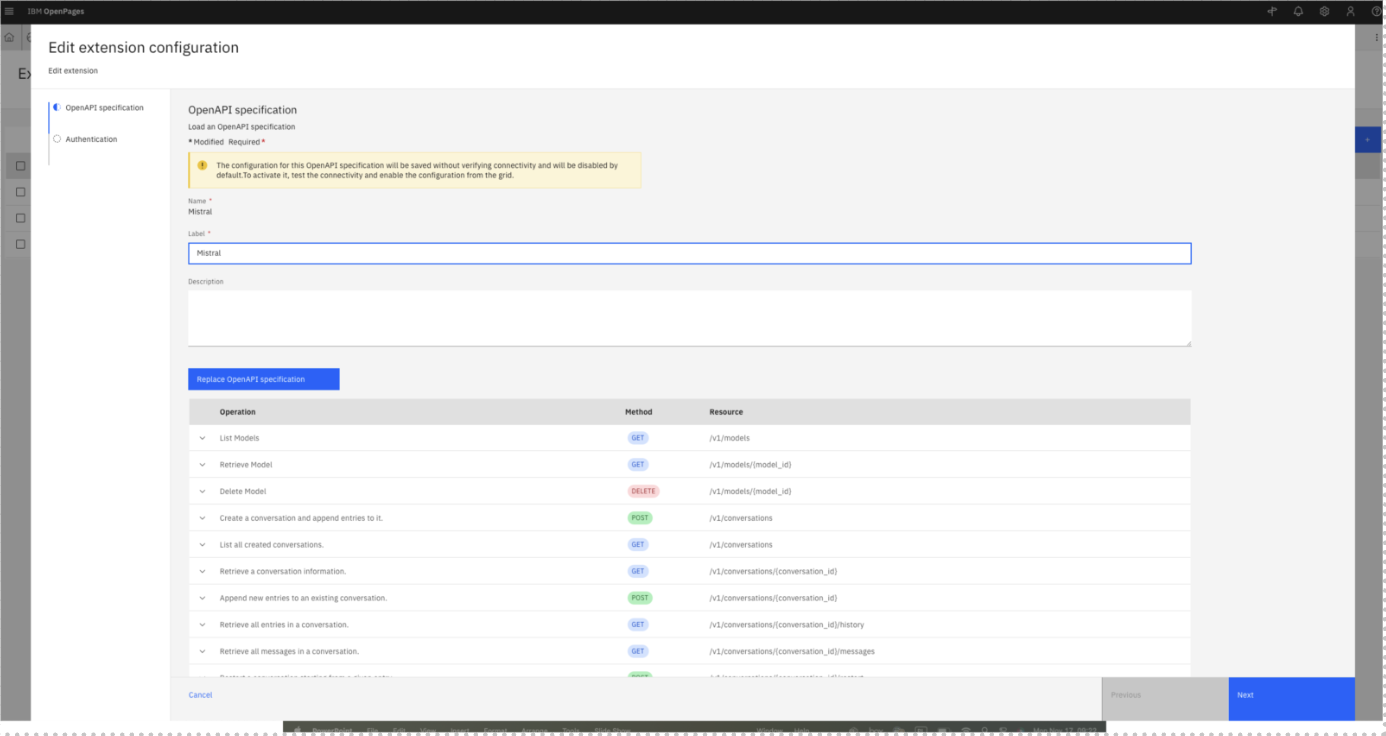Image resolution: width=1386 pixels, height=736 pixels.
Task: Select the Authentication step
Action: click(x=91, y=139)
